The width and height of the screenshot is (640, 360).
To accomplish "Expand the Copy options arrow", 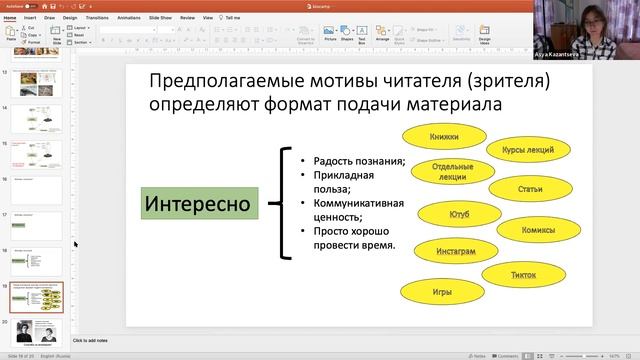I will (40, 35).
